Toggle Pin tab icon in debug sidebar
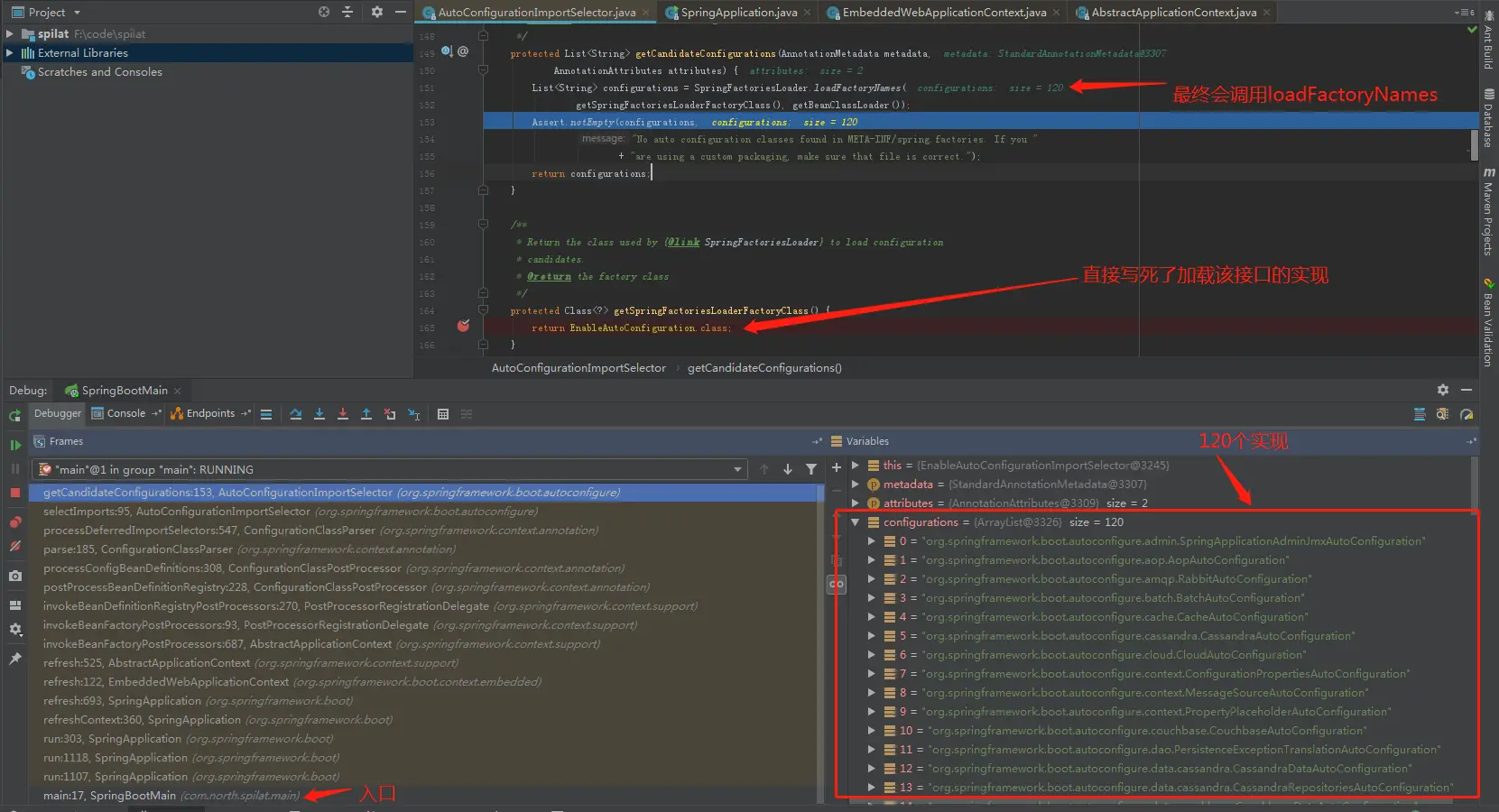Viewport: 1499px width, 812px height. 14,659
